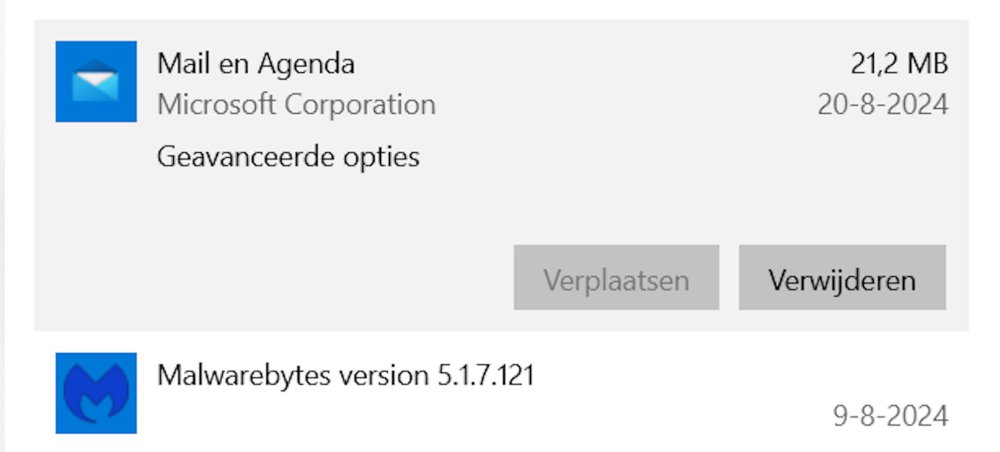Click the Microsoft Corporation publisher name

(x=296, y=104)
